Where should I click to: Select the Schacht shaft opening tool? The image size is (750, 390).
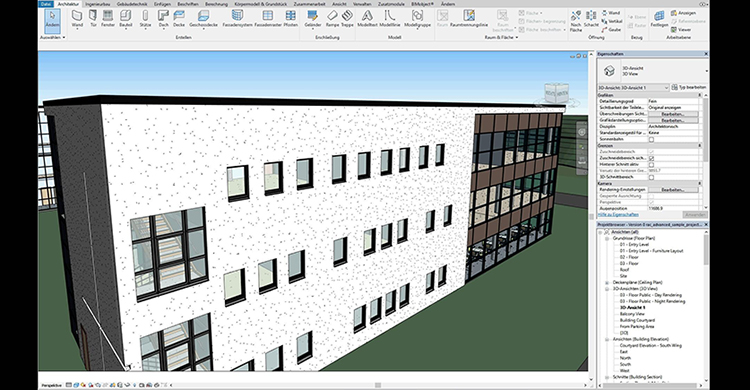coord(591,19)
